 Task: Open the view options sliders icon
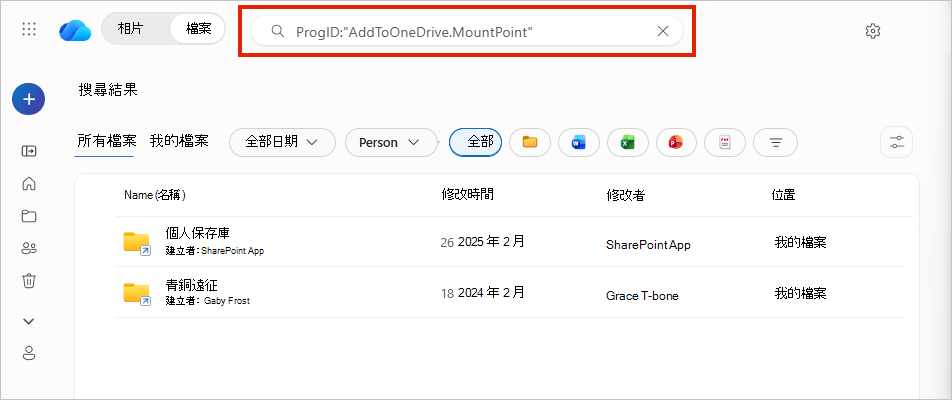coord(897,143)
